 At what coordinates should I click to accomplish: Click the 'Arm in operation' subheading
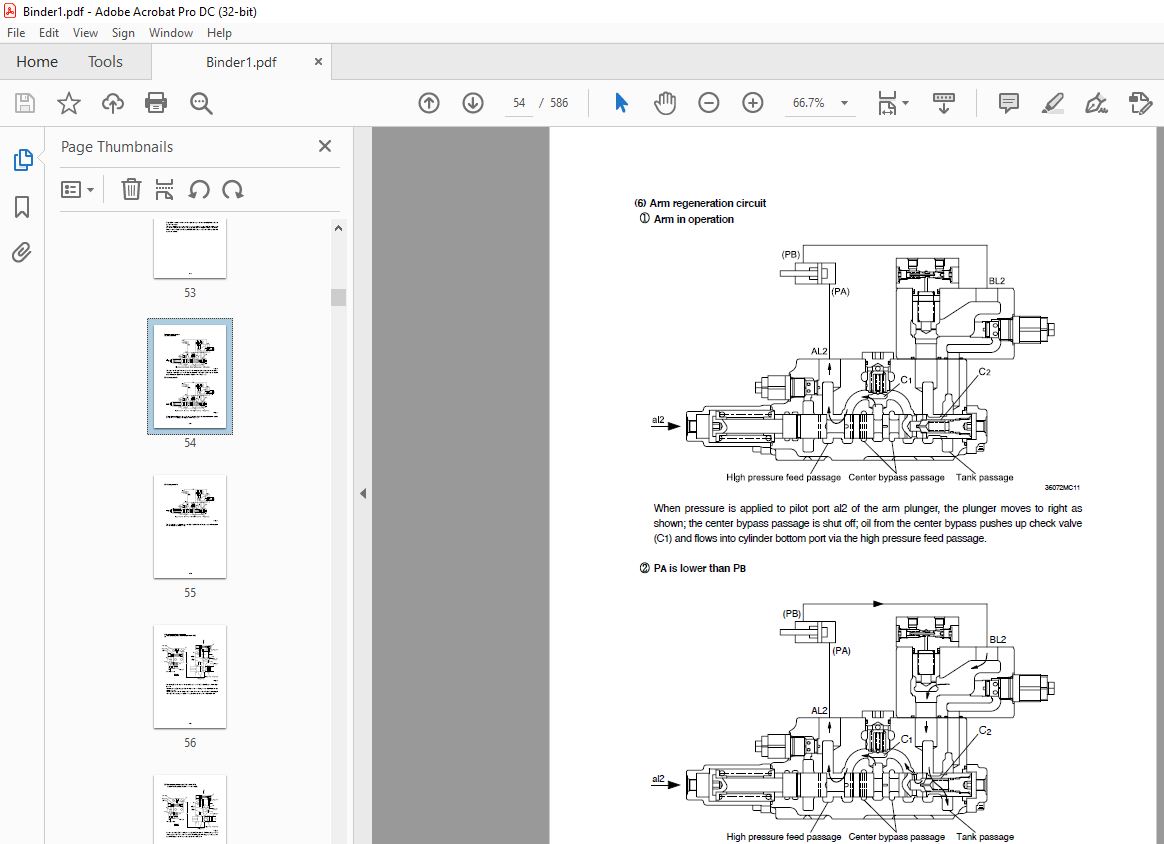693,219
